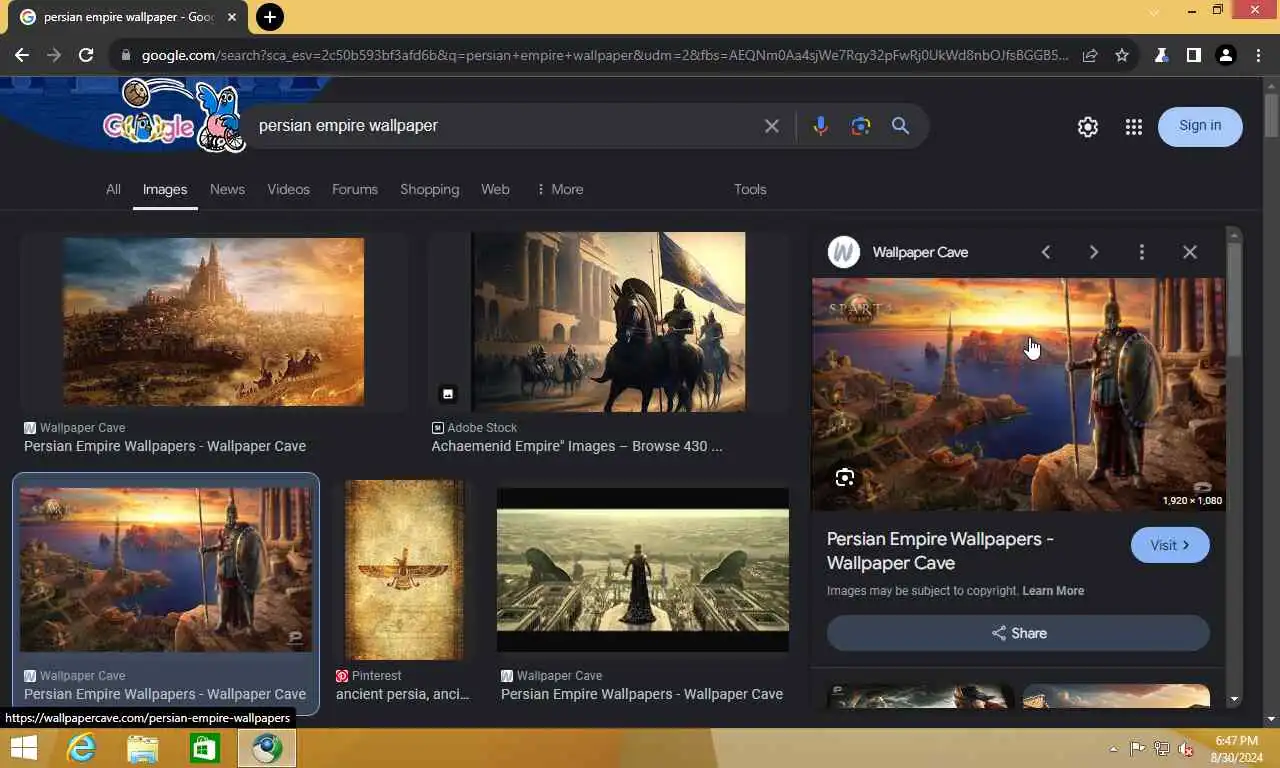Screen dimensions: 1280x768
Task: Search inside preview image with Lens
Action: click(x=845, y=477)
